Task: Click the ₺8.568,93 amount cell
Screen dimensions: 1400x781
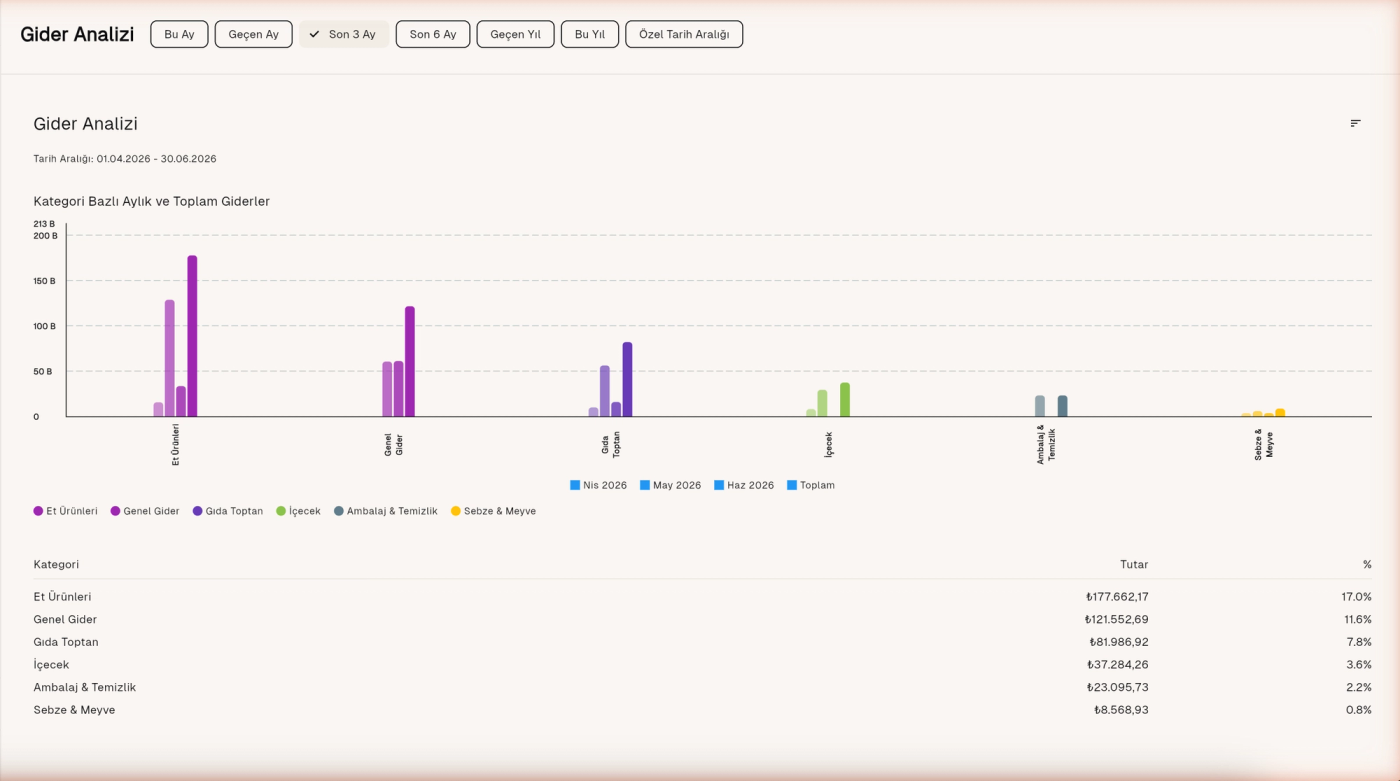Action: pos(1121,710)
